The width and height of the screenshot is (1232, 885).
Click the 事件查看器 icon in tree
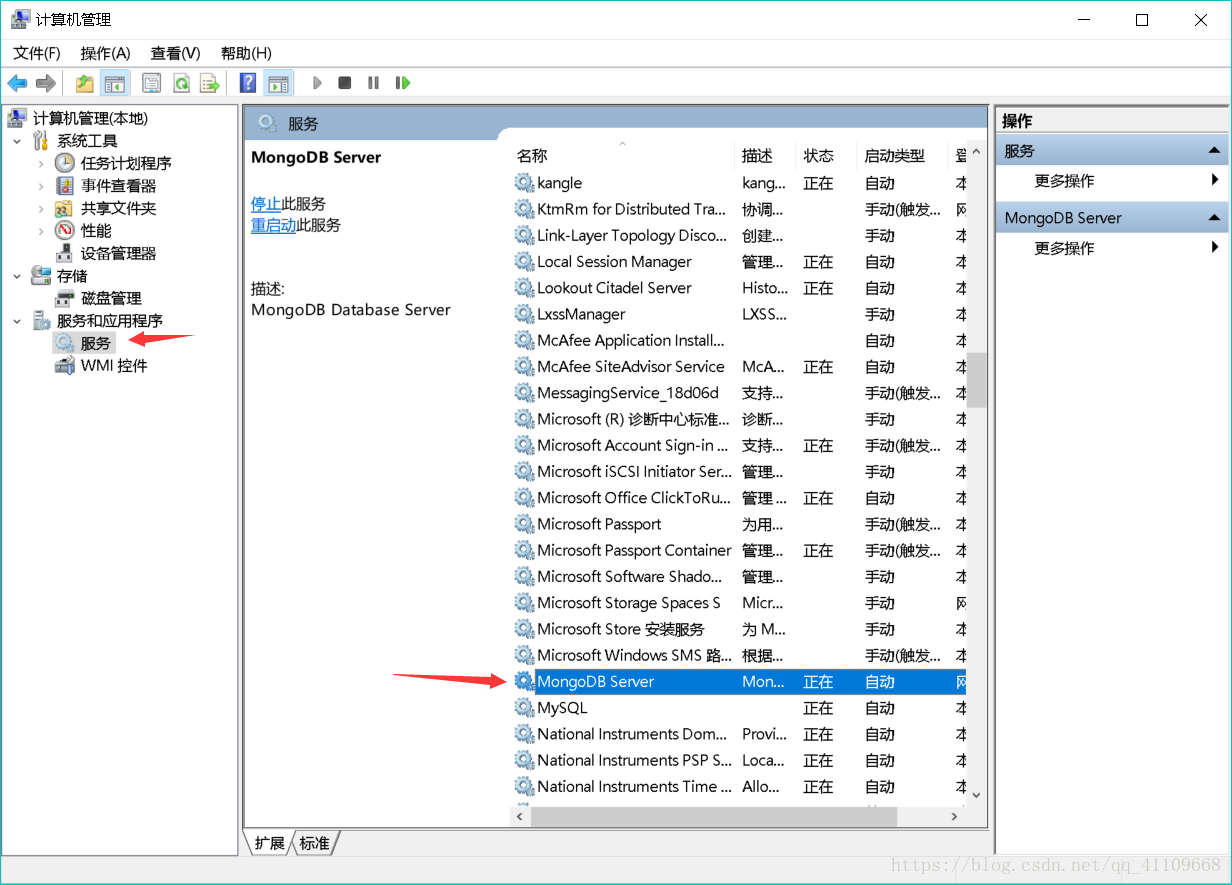[65, 186]
